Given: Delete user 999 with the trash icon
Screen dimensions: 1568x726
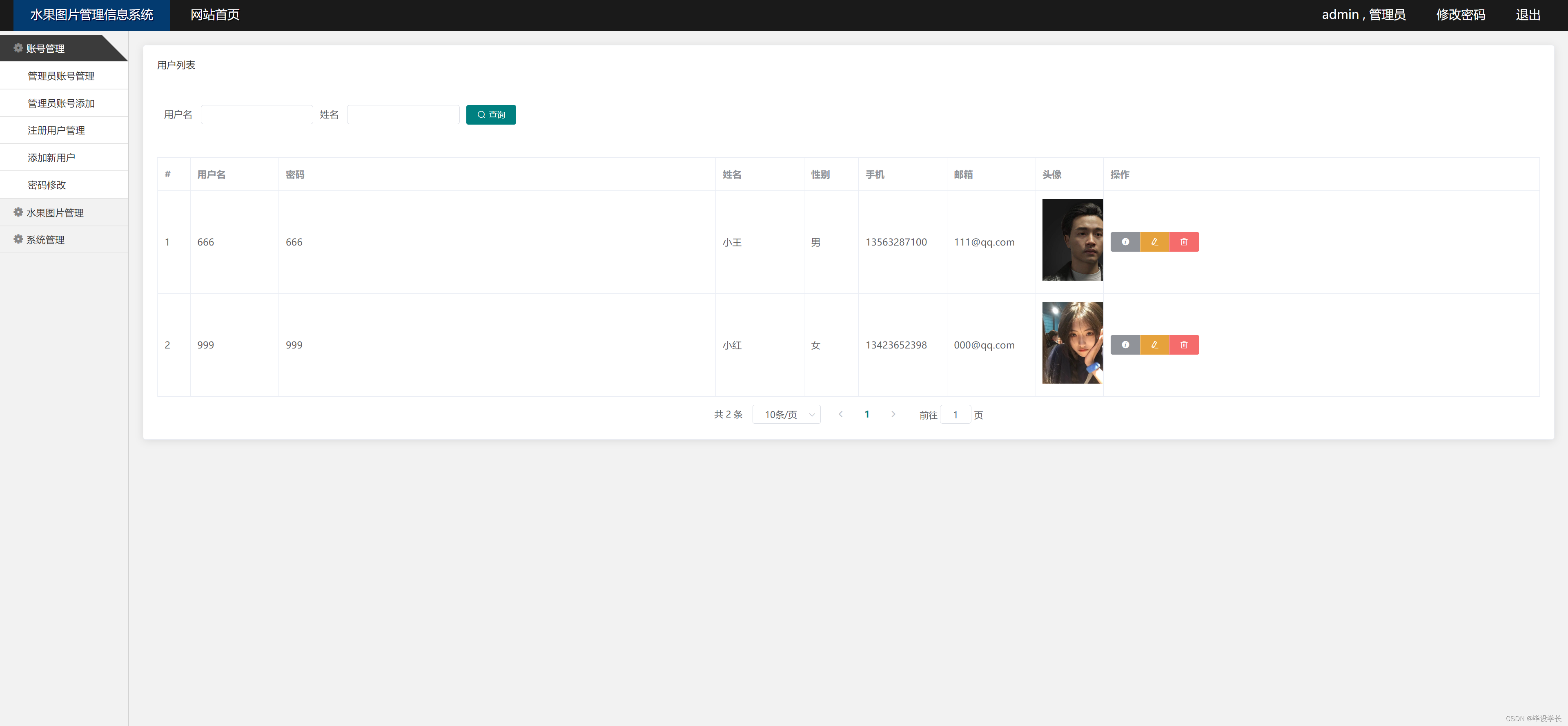Looking at the screenshot, I should (1184, 345).
